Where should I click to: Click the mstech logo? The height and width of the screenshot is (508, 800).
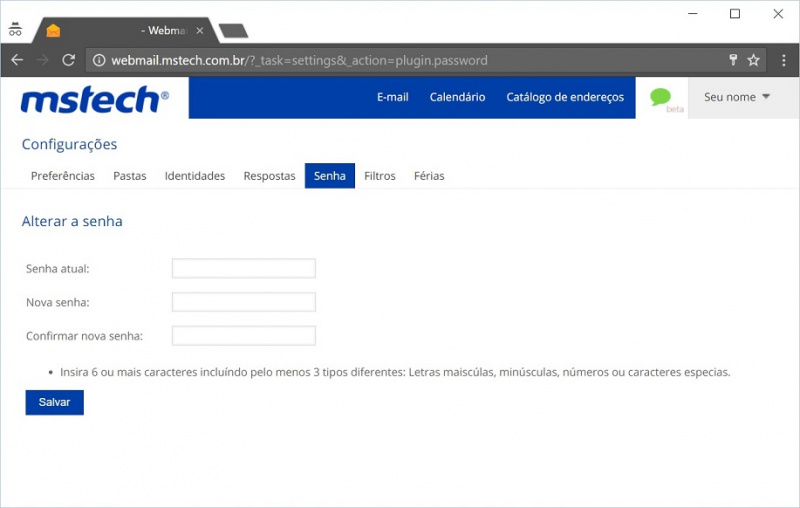pos(94,99)
